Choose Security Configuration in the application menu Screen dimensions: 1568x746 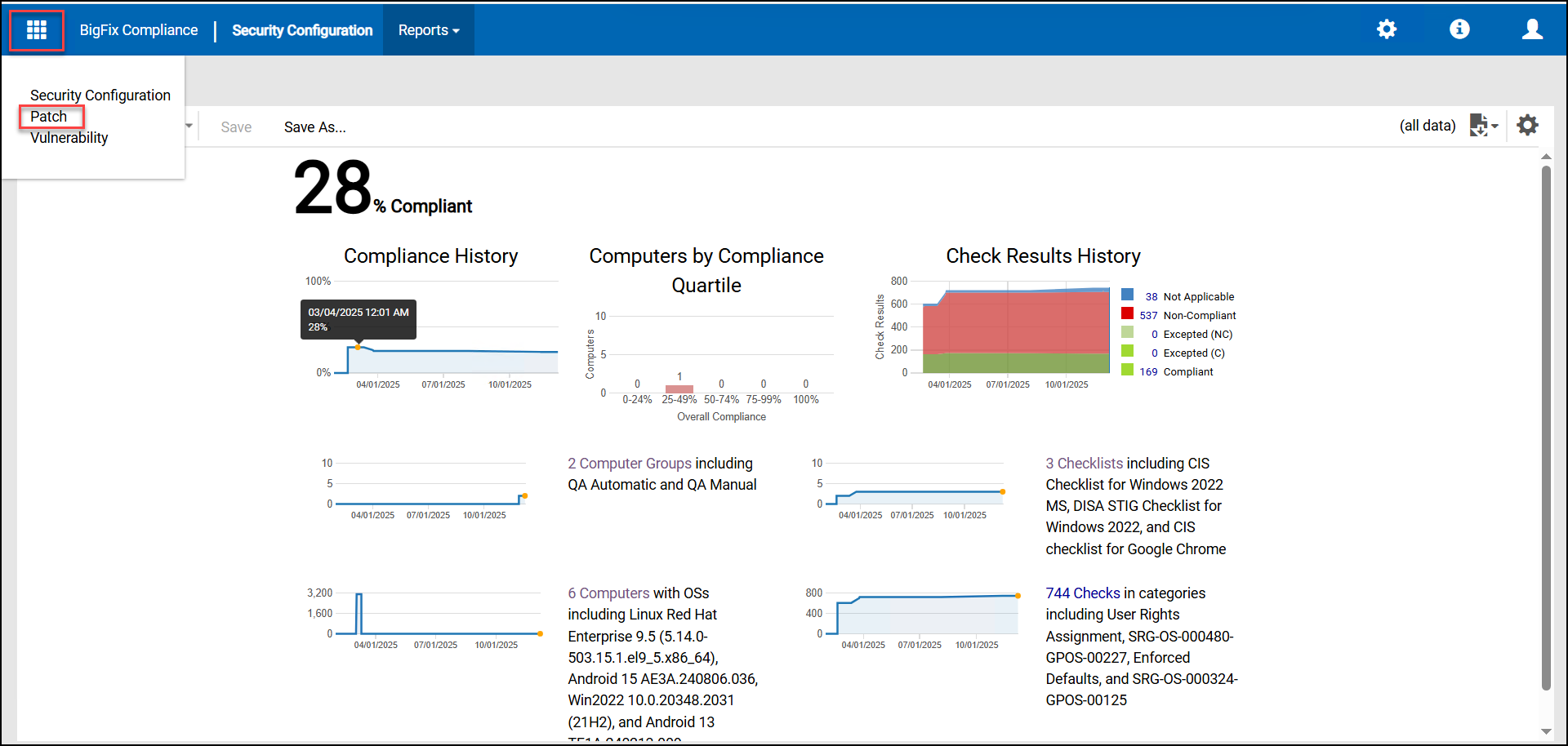100,95
